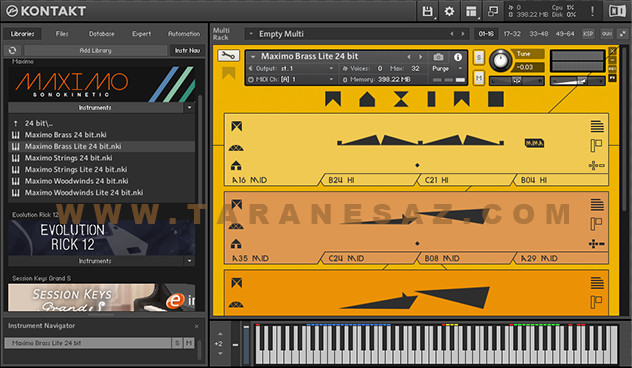Image resolution: width=632 pixels, height=368 pixels.
Task: Open Maximo Brass Lite instrument name dropdown
Action: click(253, 57)
